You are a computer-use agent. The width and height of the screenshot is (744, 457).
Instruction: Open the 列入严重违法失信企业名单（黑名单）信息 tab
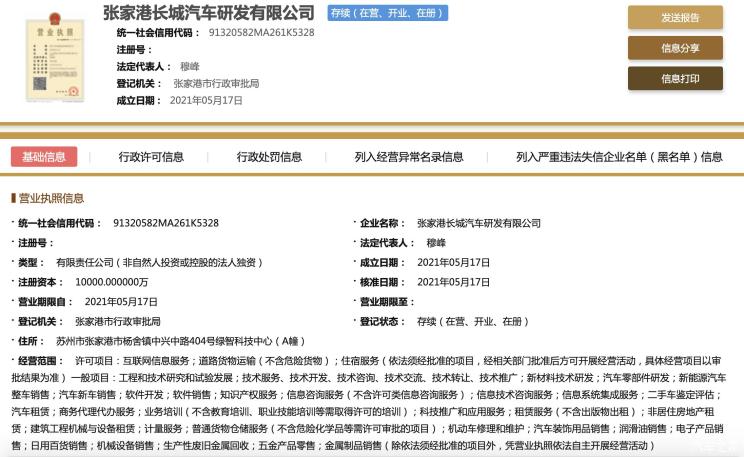coord(619,156)
